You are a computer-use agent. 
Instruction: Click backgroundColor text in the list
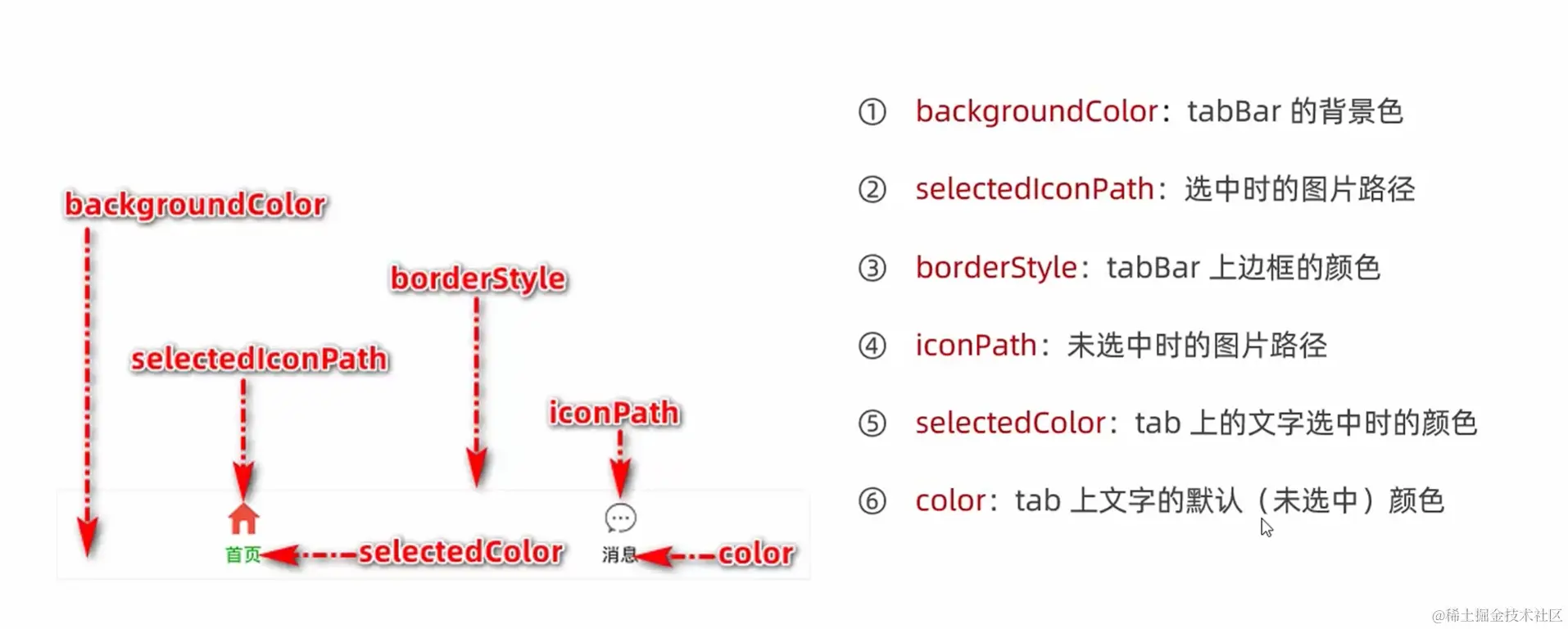[1037, 111]
